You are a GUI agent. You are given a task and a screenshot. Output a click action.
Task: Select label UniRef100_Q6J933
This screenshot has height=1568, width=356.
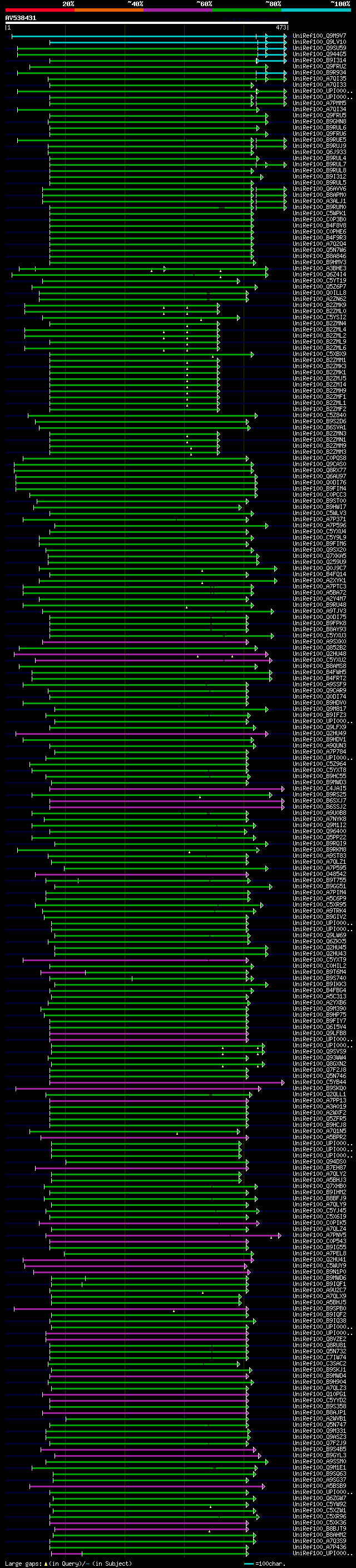tap(319, 152)
